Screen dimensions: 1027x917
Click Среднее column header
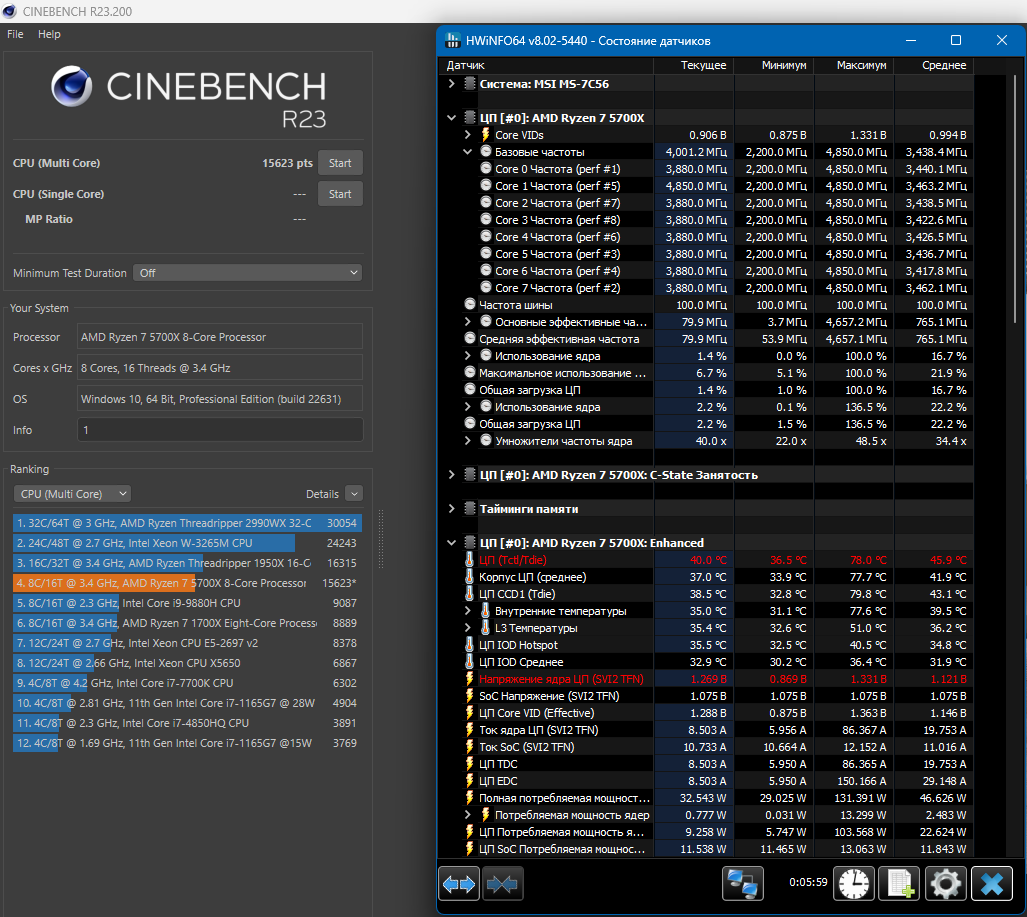(x=934, y=66)
